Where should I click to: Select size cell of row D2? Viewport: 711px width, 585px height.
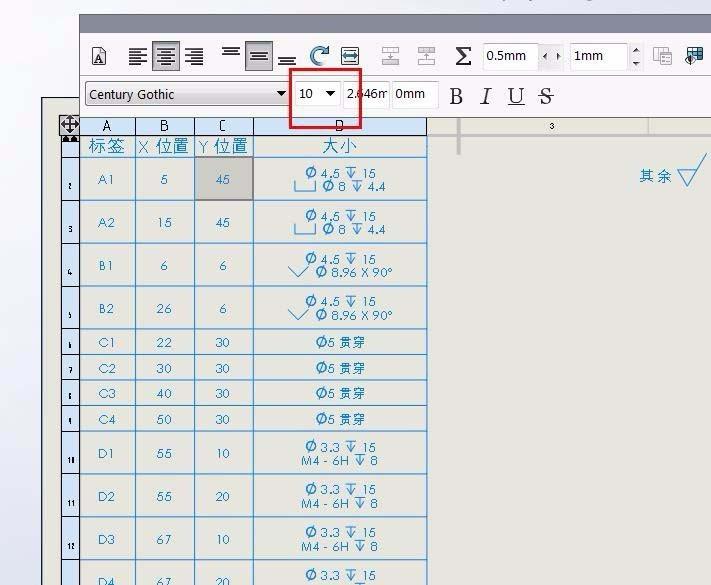(340, 496)
